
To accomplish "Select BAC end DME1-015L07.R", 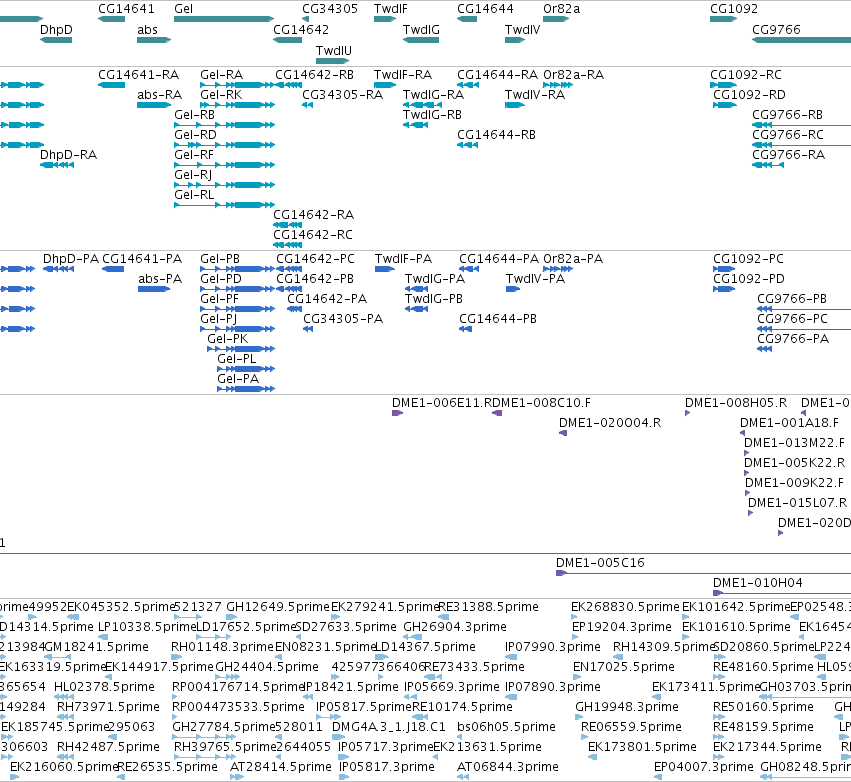I will [x=797, y=503].
